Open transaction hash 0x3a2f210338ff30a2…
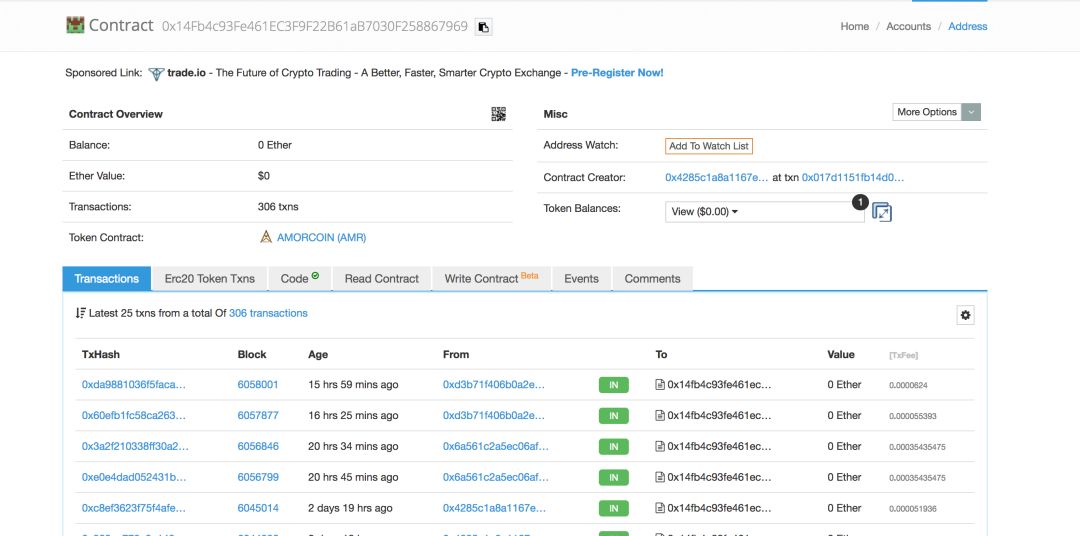Viewport: 1080px width, 536px height. pyautogui.click(x=135, y=446)
